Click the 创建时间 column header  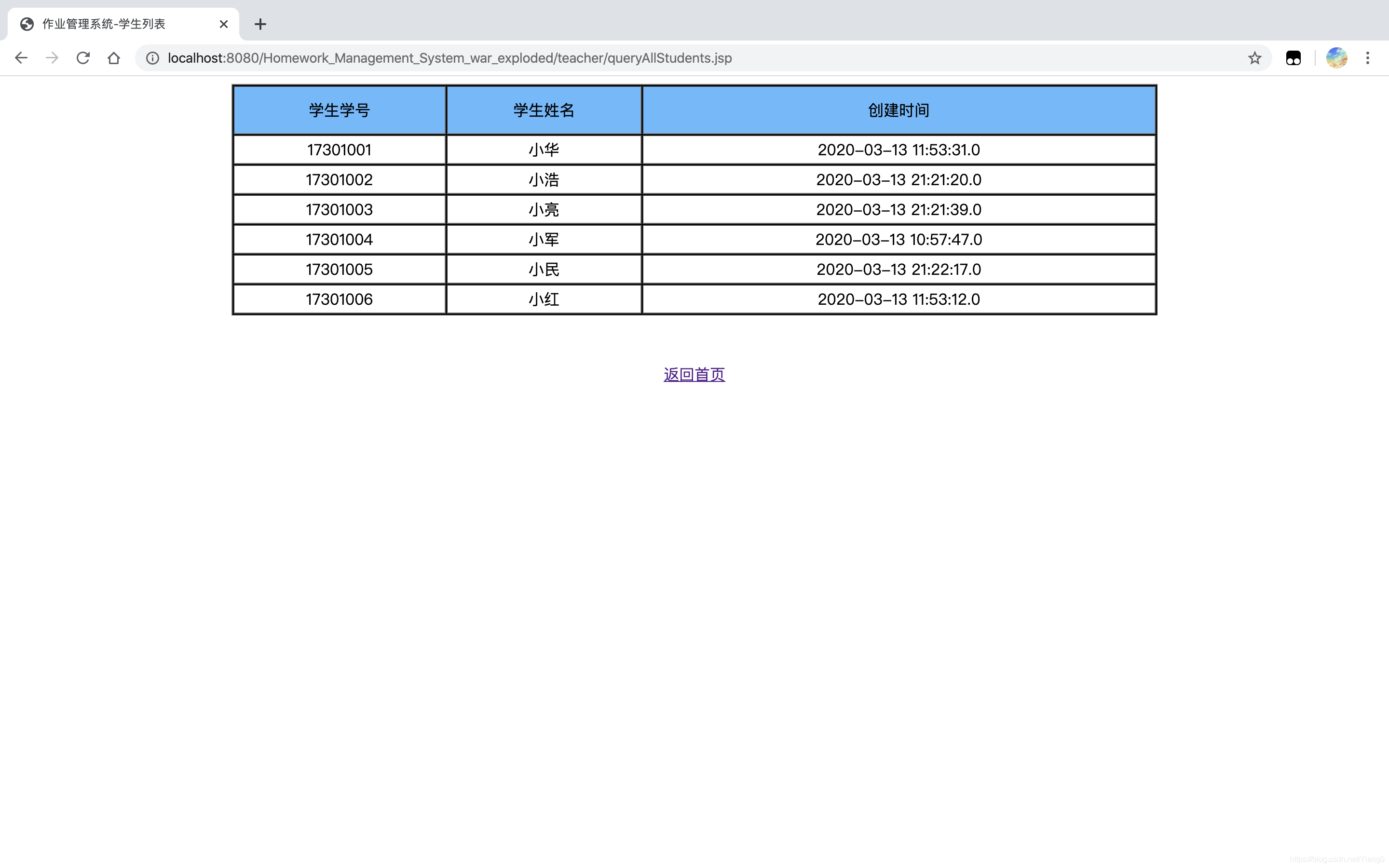pos(898,110)
